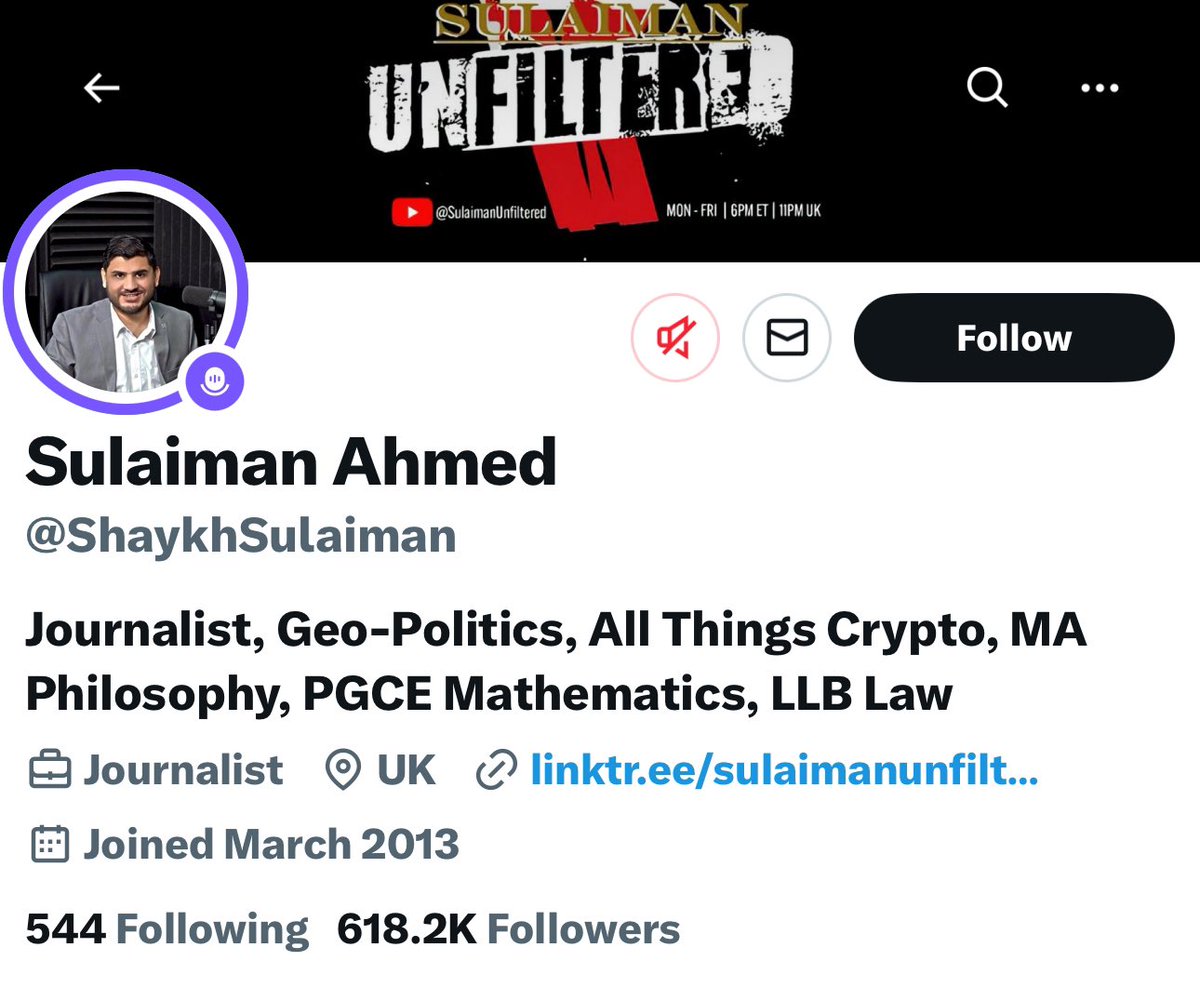Unmute this account via the muted speaker icon

(674, 339)
